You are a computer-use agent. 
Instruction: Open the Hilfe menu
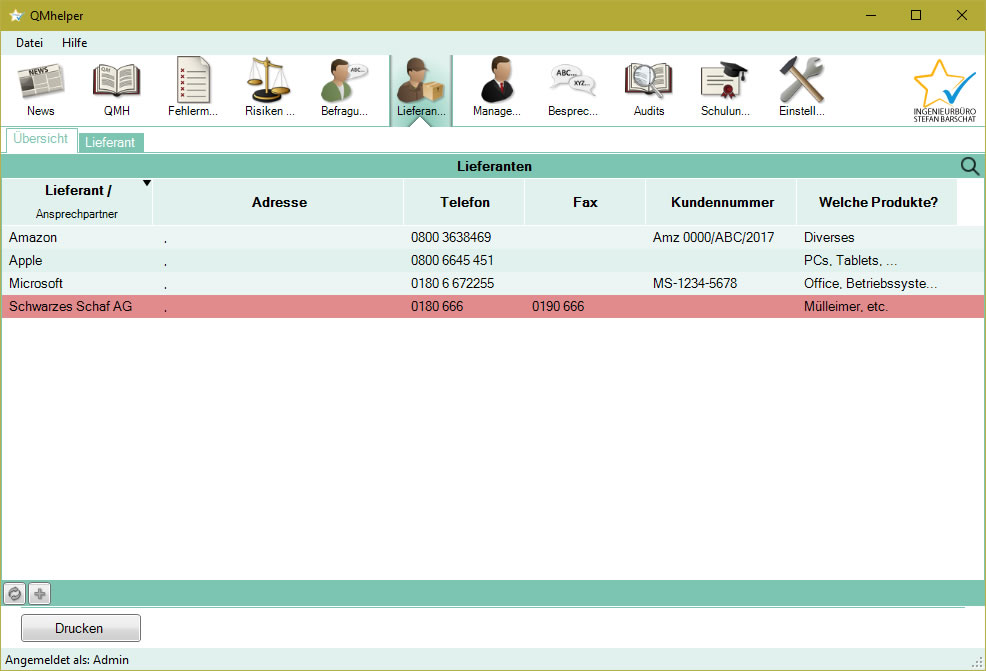click(75, 43)
